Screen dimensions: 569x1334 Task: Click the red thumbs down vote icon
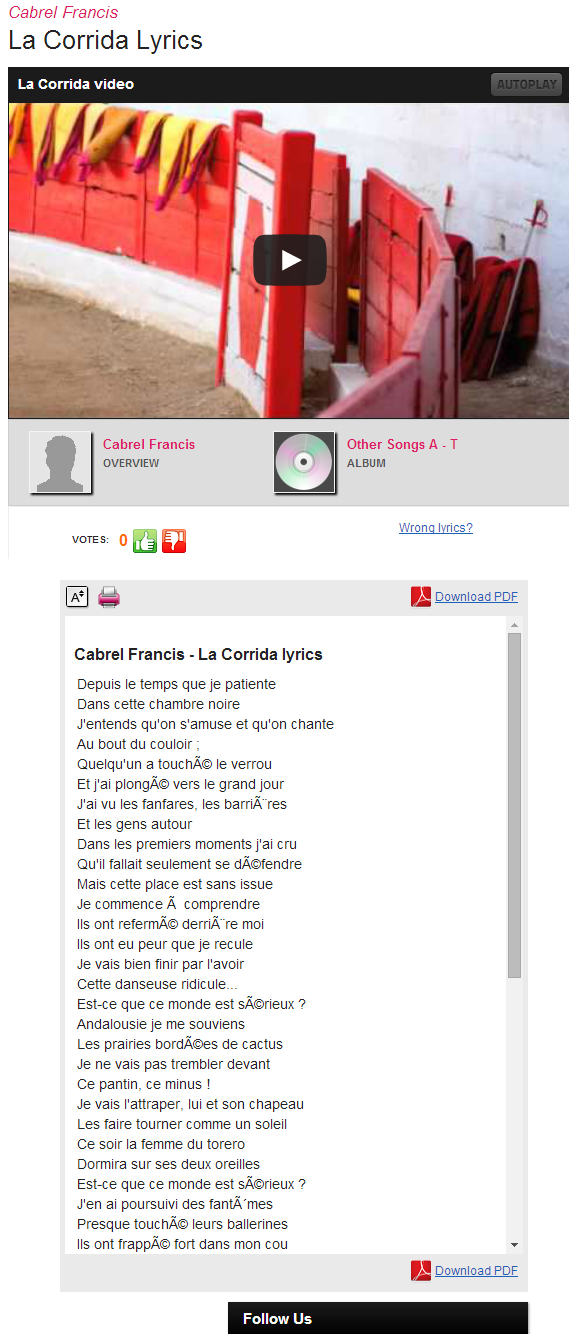[174, 541]
